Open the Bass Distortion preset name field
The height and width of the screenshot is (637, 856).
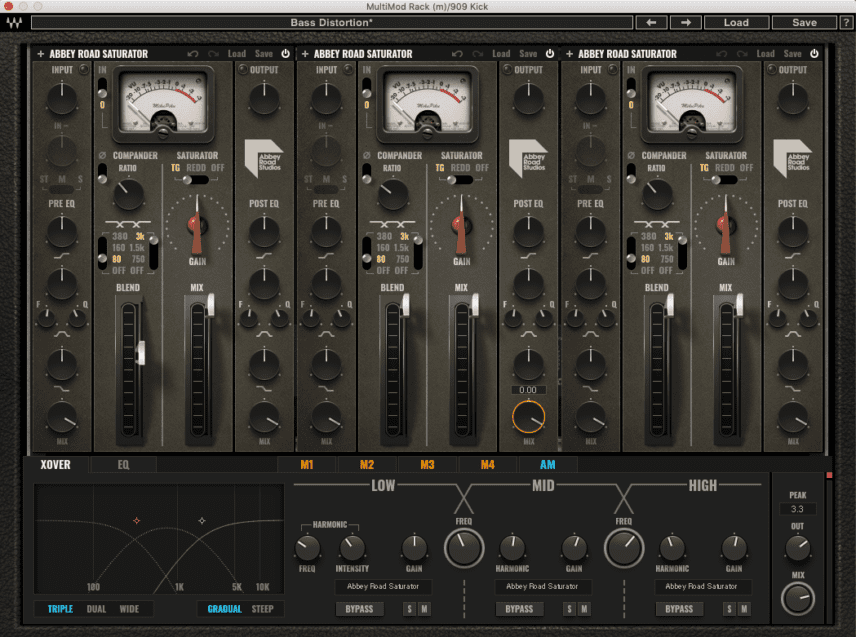332,22
